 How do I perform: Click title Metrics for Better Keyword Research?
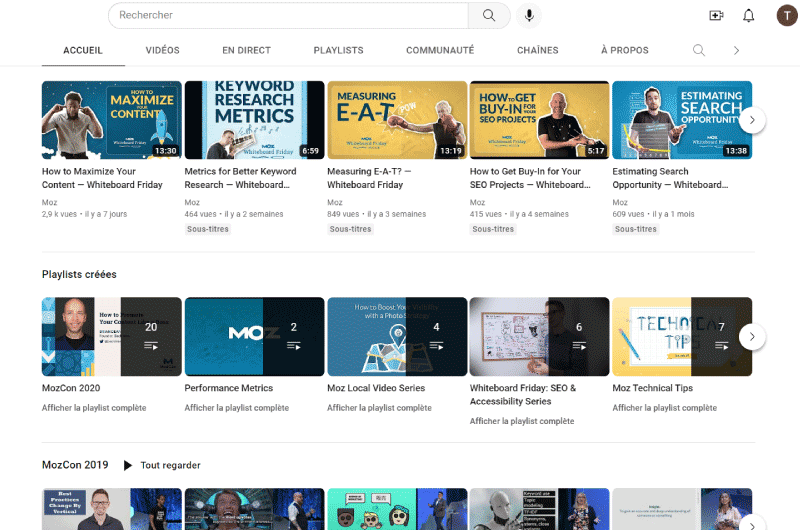pos(240,178)
